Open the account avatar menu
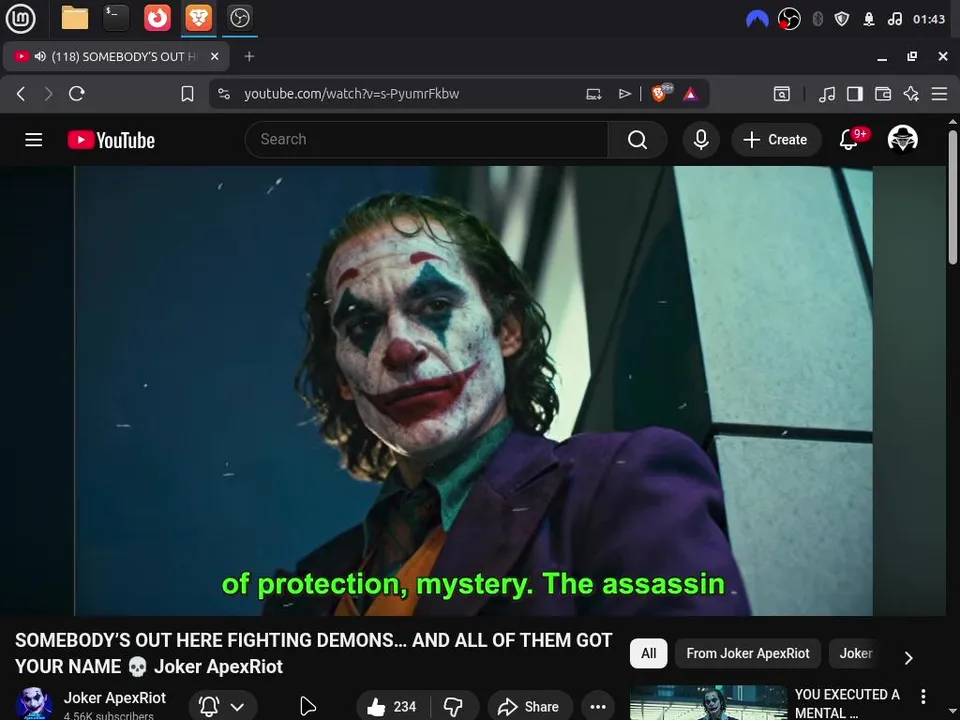Viewport: 960px width, 720px height. (x=902, y=139)
